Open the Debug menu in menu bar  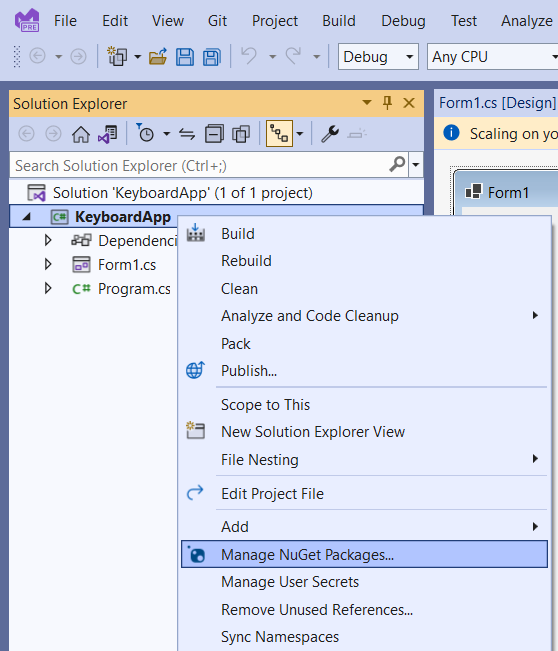tap(403, 21)
